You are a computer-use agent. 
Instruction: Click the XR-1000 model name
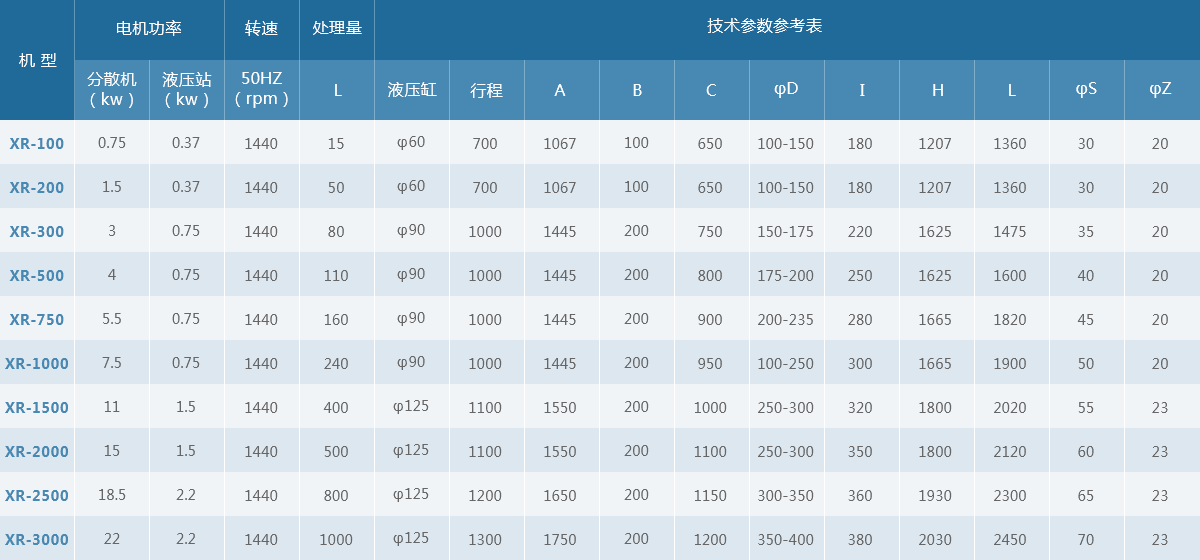click(x=37, y=363)
